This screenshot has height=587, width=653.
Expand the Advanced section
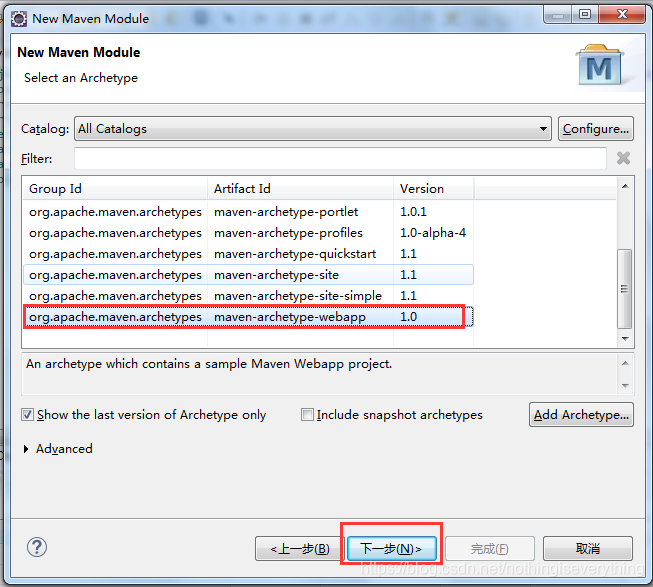[x=26, y=449]
